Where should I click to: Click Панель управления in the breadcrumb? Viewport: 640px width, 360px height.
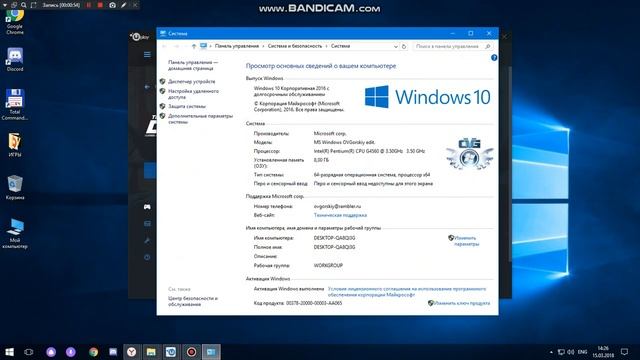[237, 46]
